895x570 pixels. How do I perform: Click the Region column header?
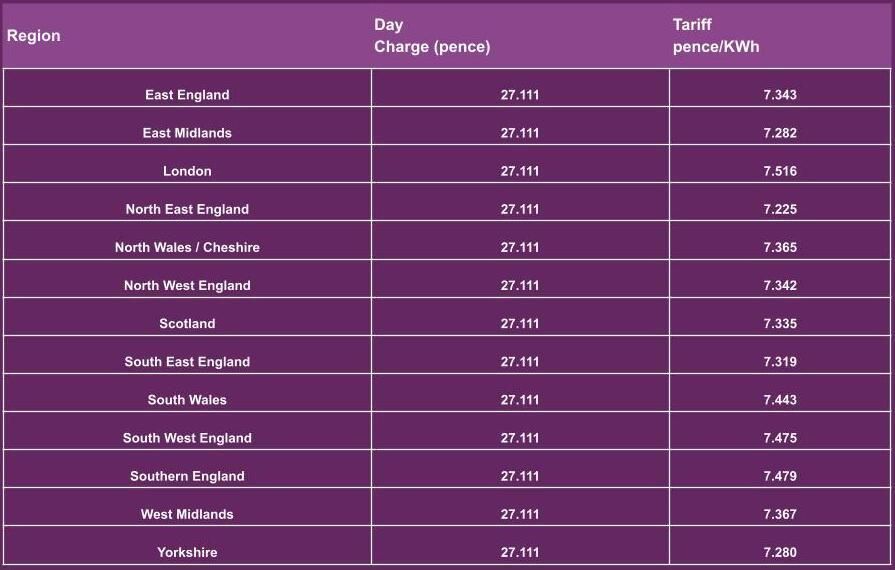(34, 36)
